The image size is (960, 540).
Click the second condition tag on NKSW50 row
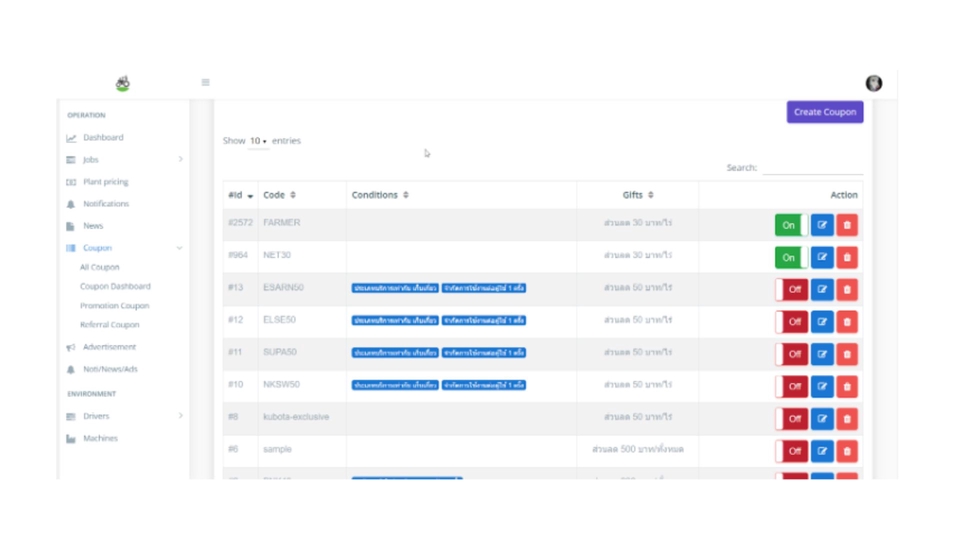point(484,385)
